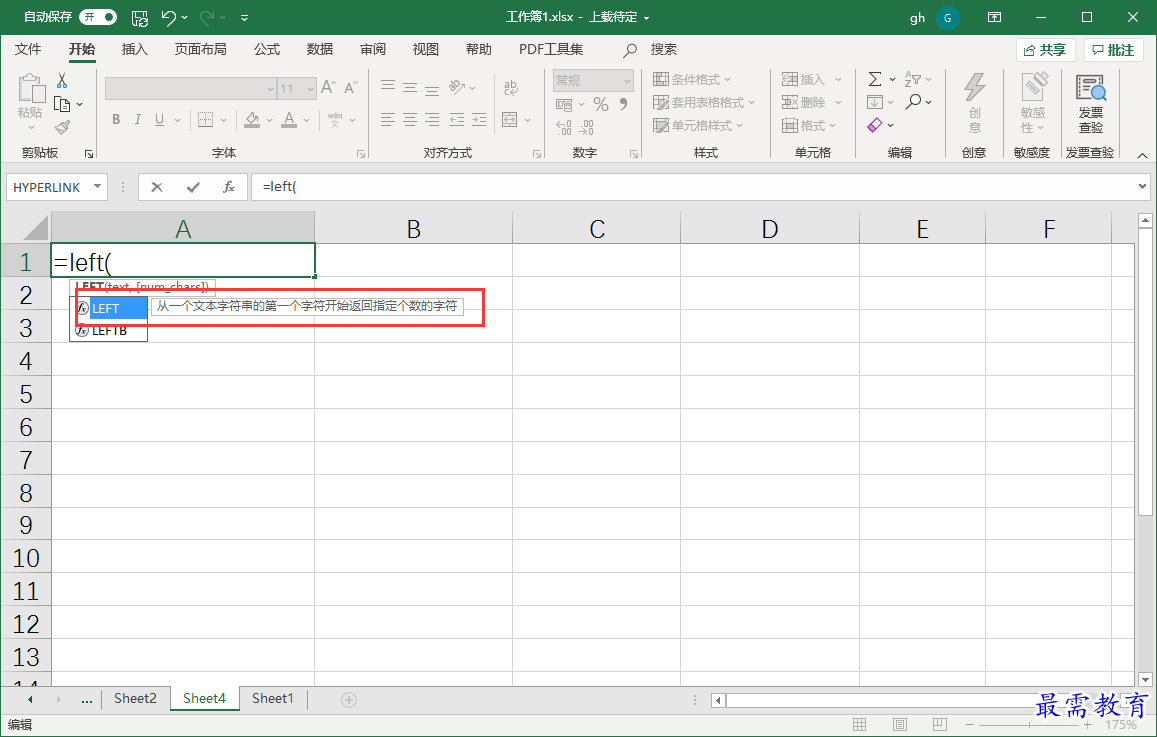Click the 插入 cells button
Screen dimensions: 1157x737
[804, 80]
